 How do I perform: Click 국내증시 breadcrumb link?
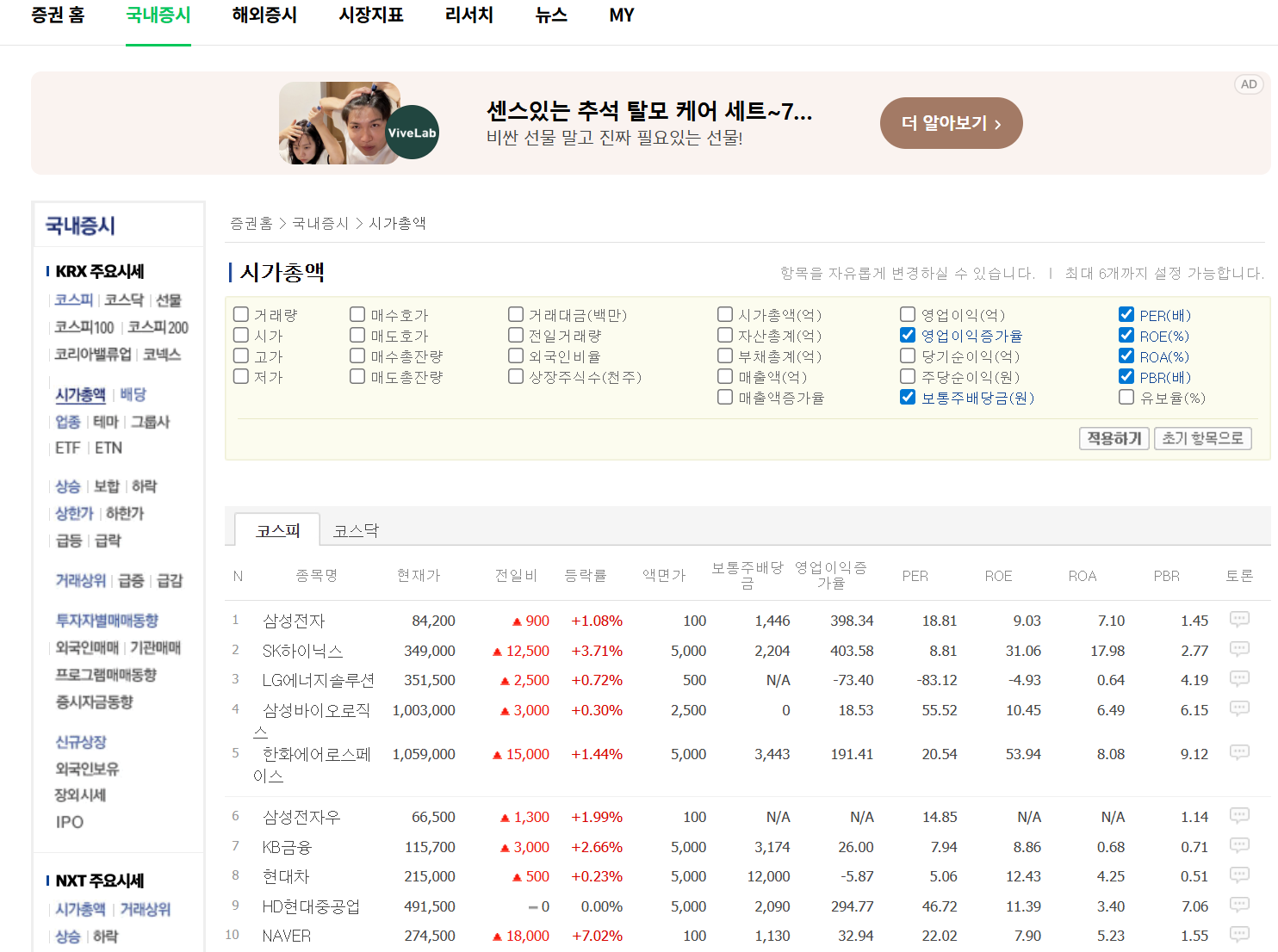coord(320,223)
